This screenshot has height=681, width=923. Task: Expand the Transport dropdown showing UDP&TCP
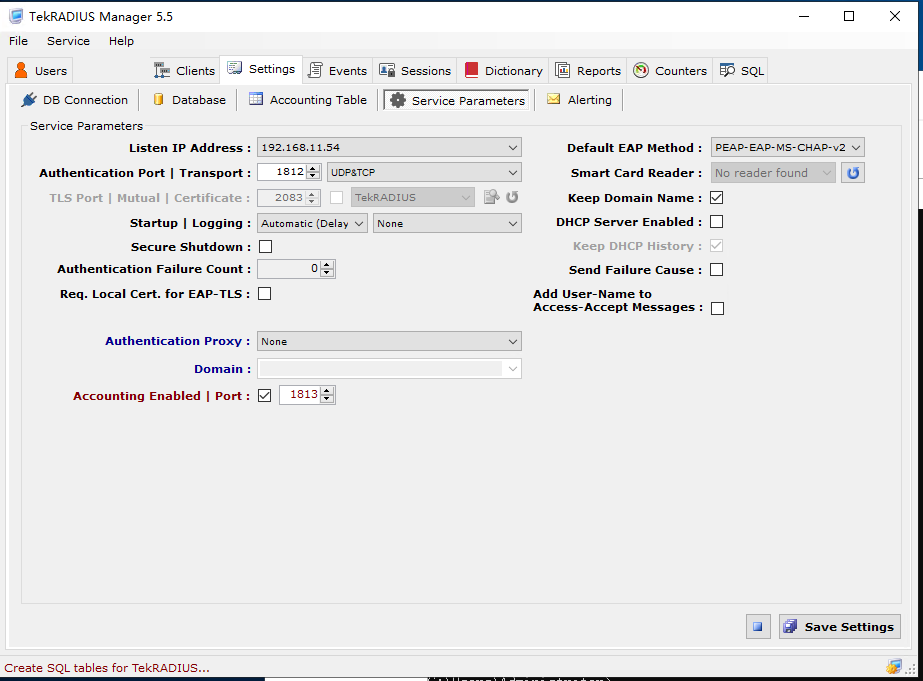pyautogui.click(x=513, y=172)
